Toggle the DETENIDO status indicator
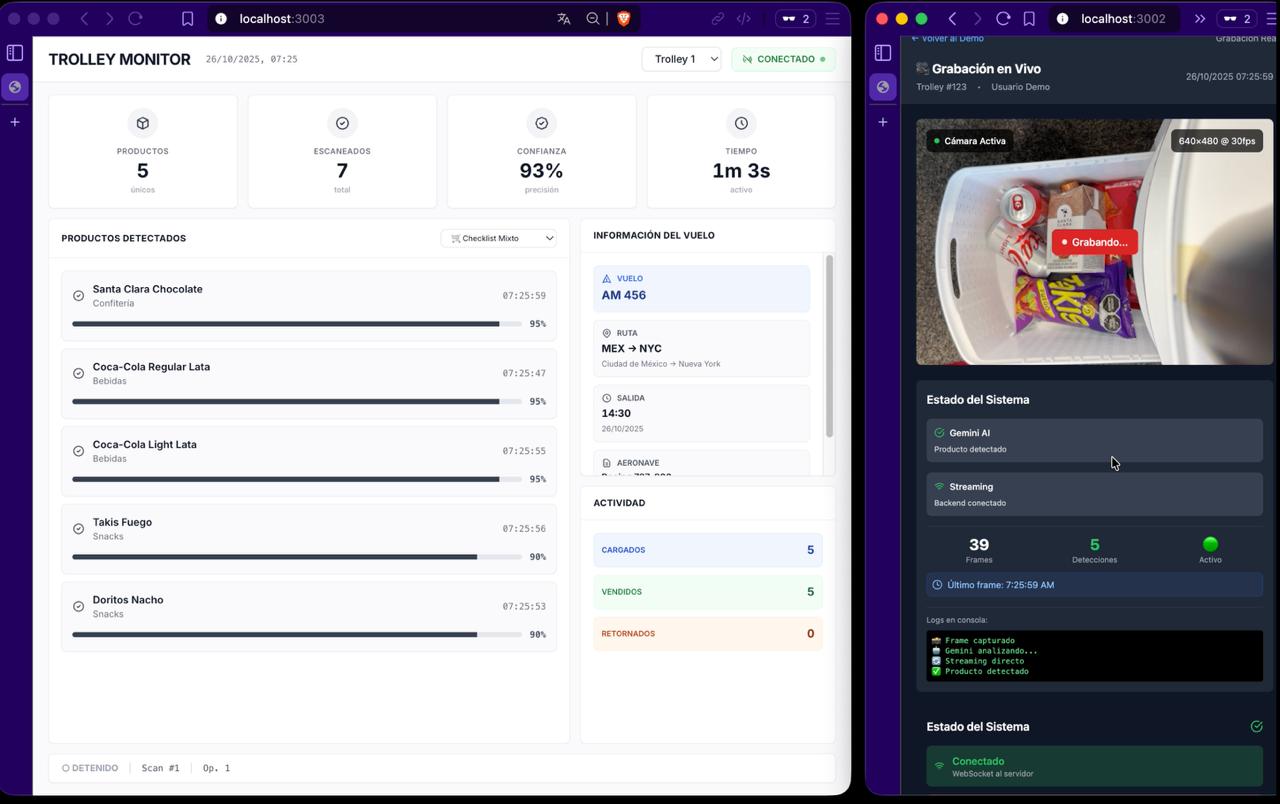Image resolution: width=1280 pixels, height=804 pixels. [x=90, y=768]
